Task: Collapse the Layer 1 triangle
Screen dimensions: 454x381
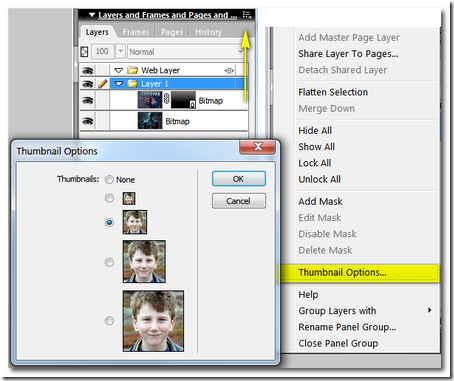Action: click(119, 84)
